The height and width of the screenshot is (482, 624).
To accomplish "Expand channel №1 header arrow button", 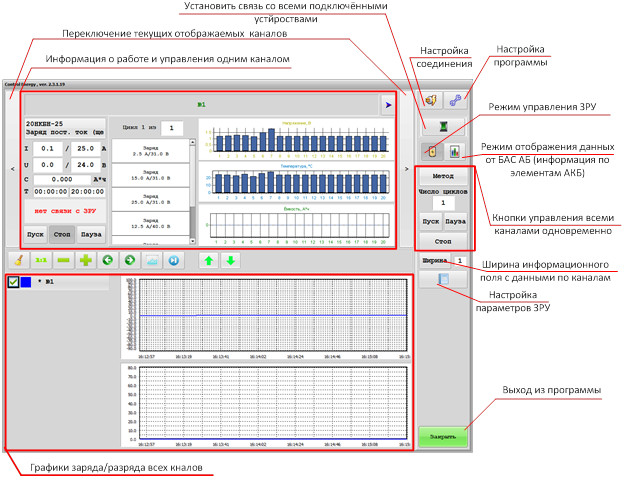I will [x=387, y=103].
